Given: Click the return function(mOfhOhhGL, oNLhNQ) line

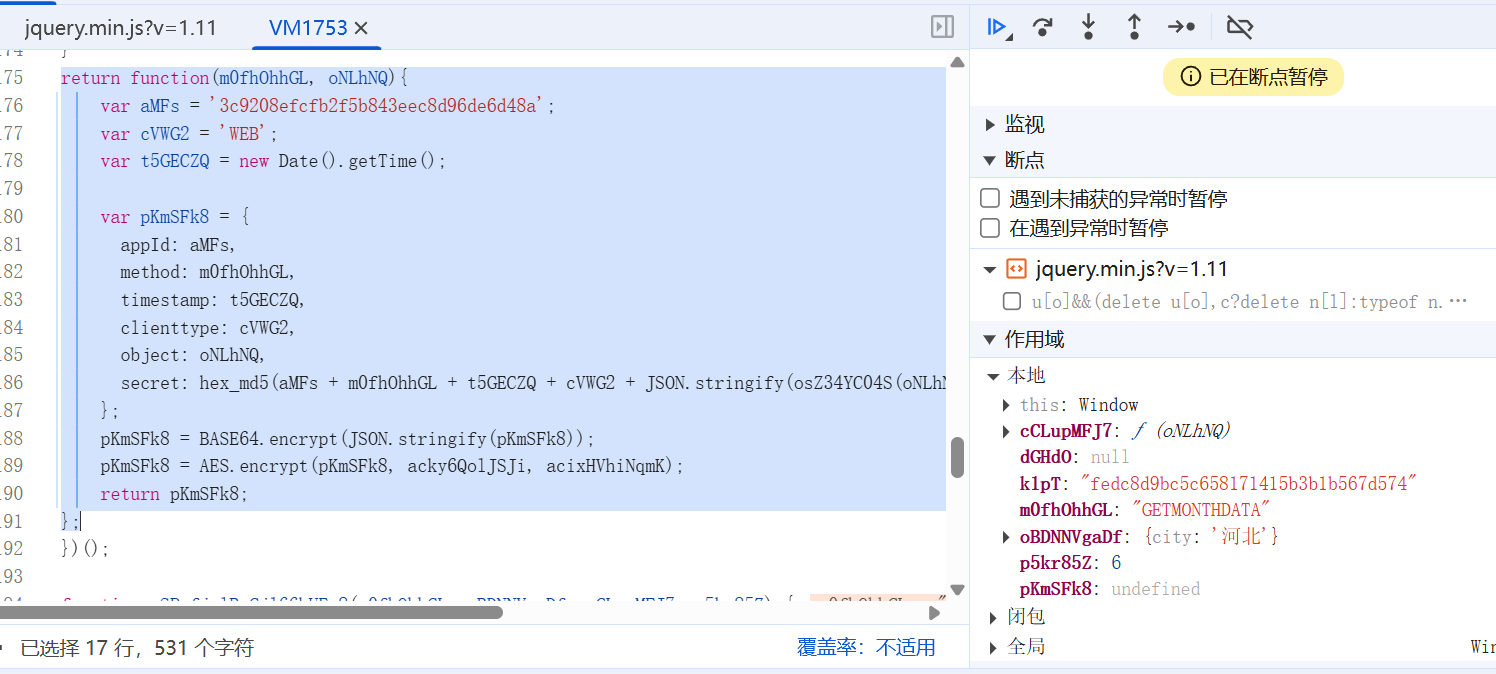Looking at the screenshot, I should pos(234,78).
